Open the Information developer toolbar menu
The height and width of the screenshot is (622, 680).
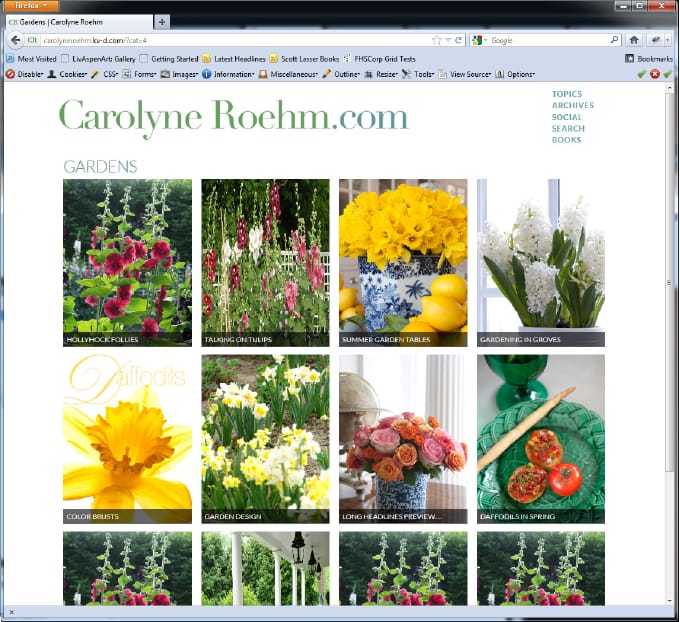click(x=228, y=74)
